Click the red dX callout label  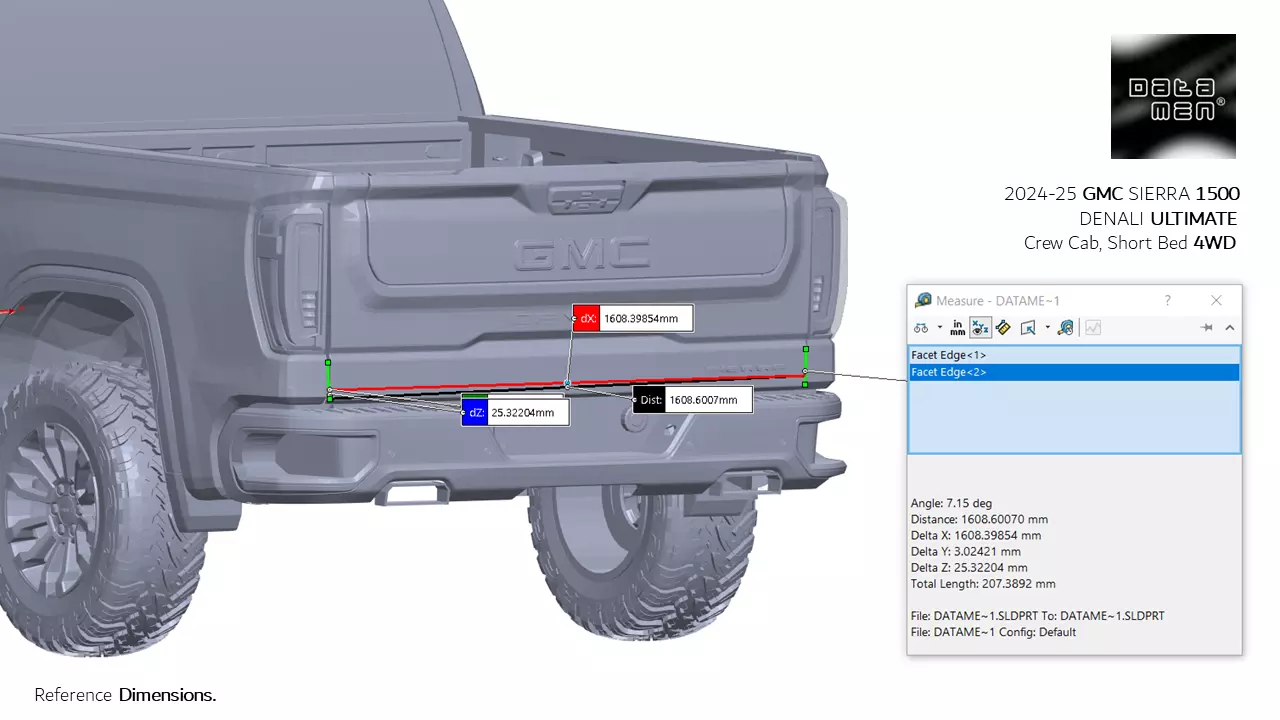tap(586, 319)
